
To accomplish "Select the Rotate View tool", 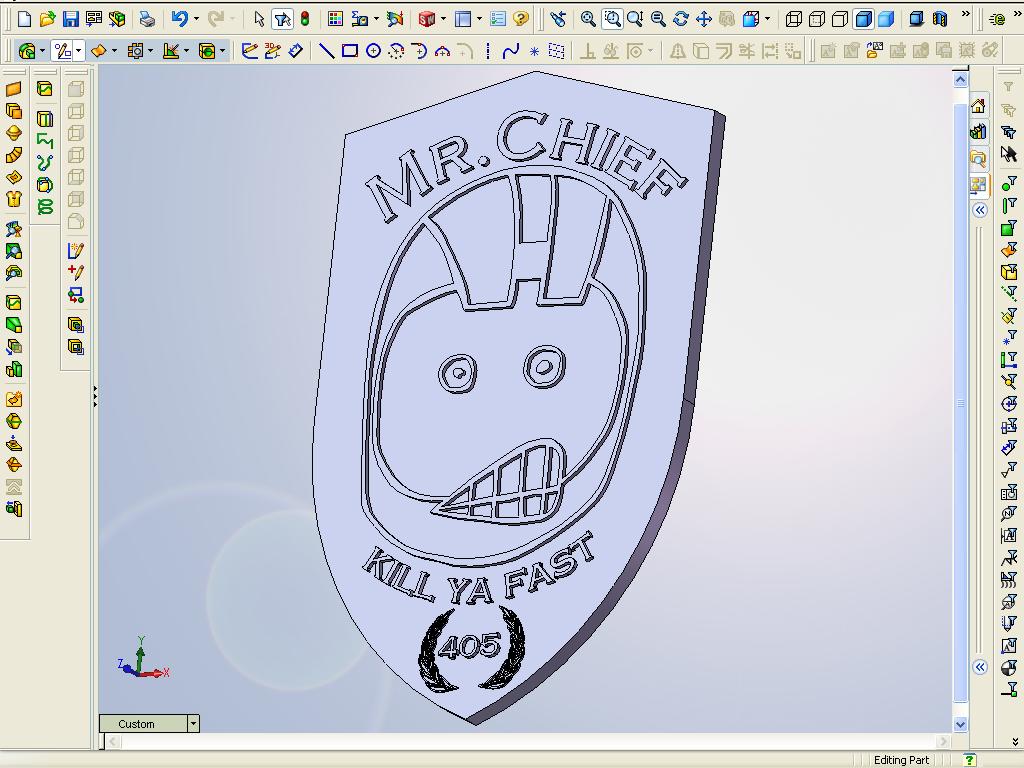I will (680, 19).
